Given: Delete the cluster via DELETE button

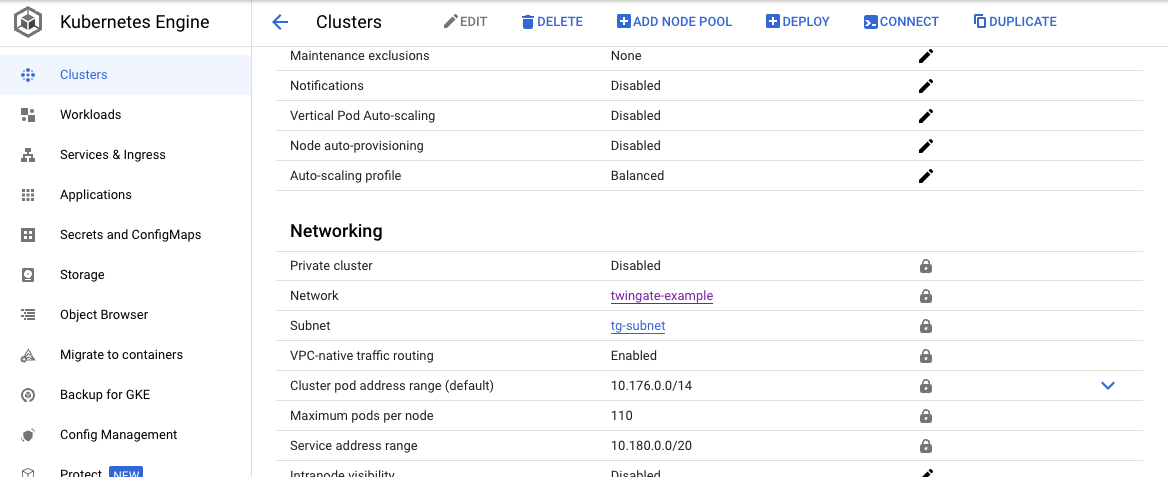Looking at the screenshot, I should (x=552, y=22).
